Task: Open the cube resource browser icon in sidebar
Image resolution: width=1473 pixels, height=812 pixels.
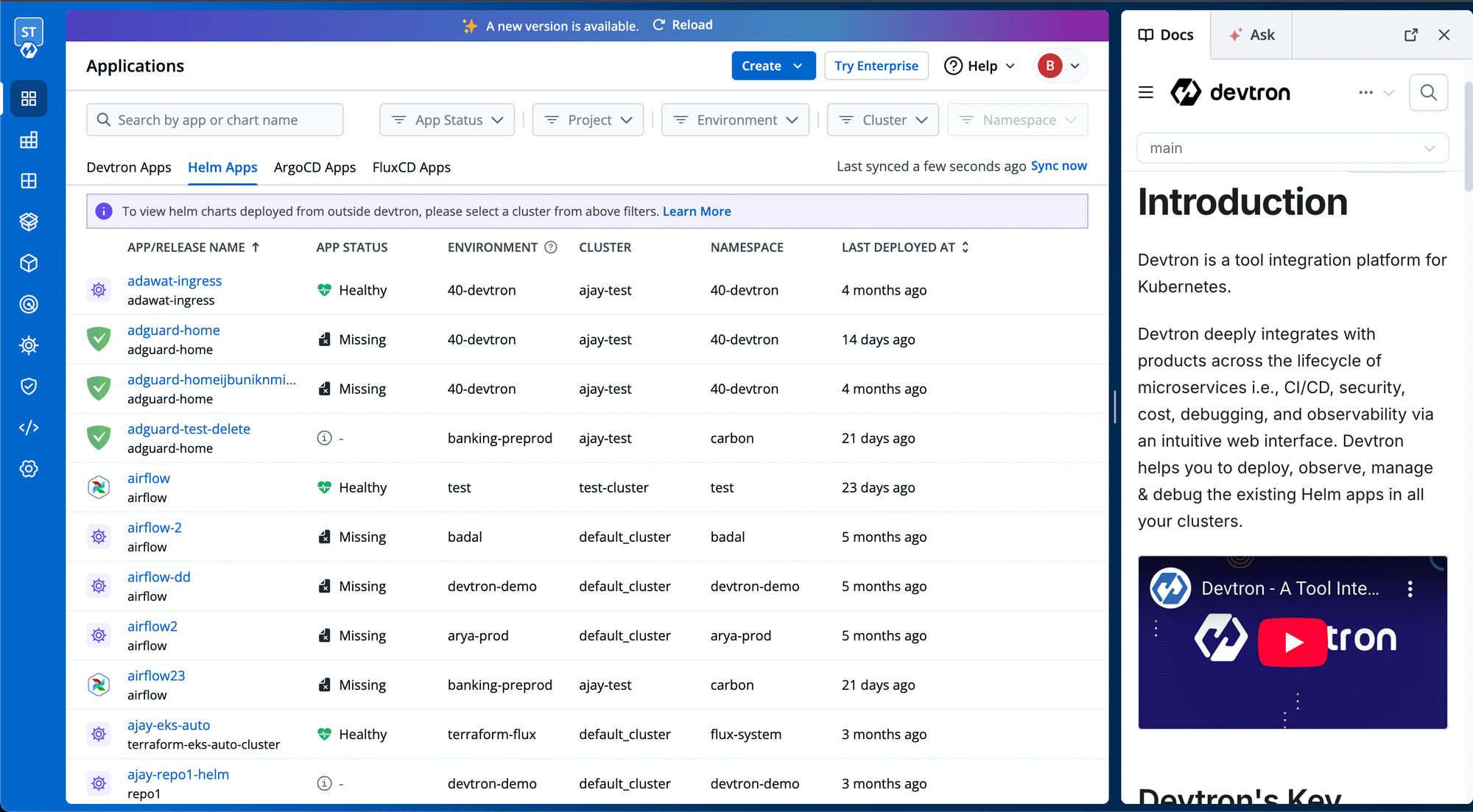Action: point(29,263)
